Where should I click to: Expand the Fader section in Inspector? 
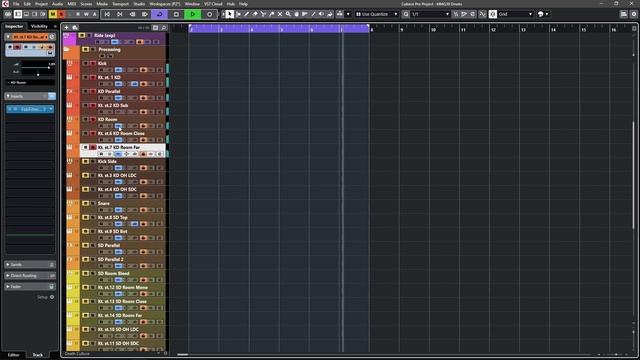point(30,287)
